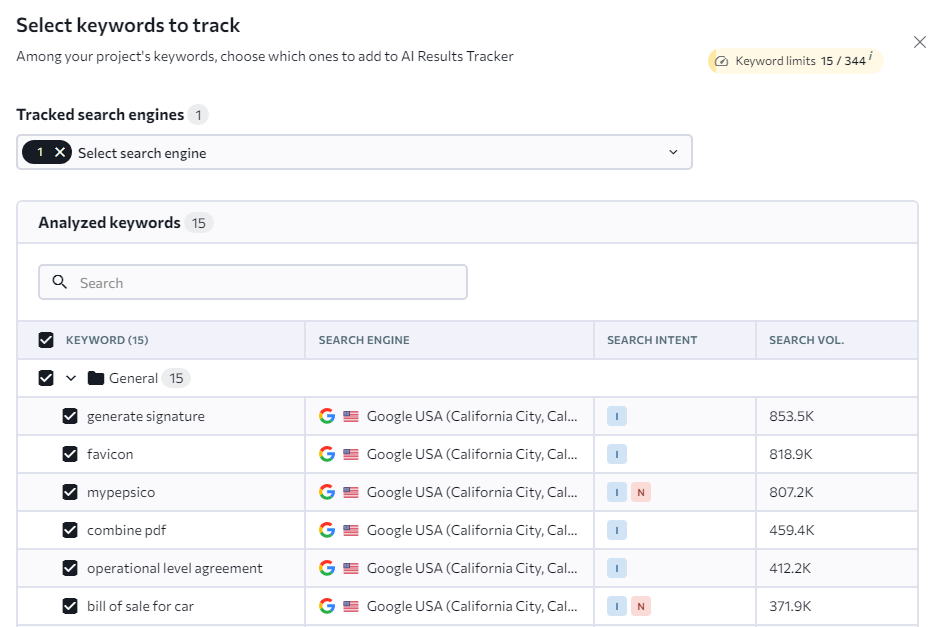Click the magnifying glass in the search bar
Viewport: 936px width, 627px height.
59,281
